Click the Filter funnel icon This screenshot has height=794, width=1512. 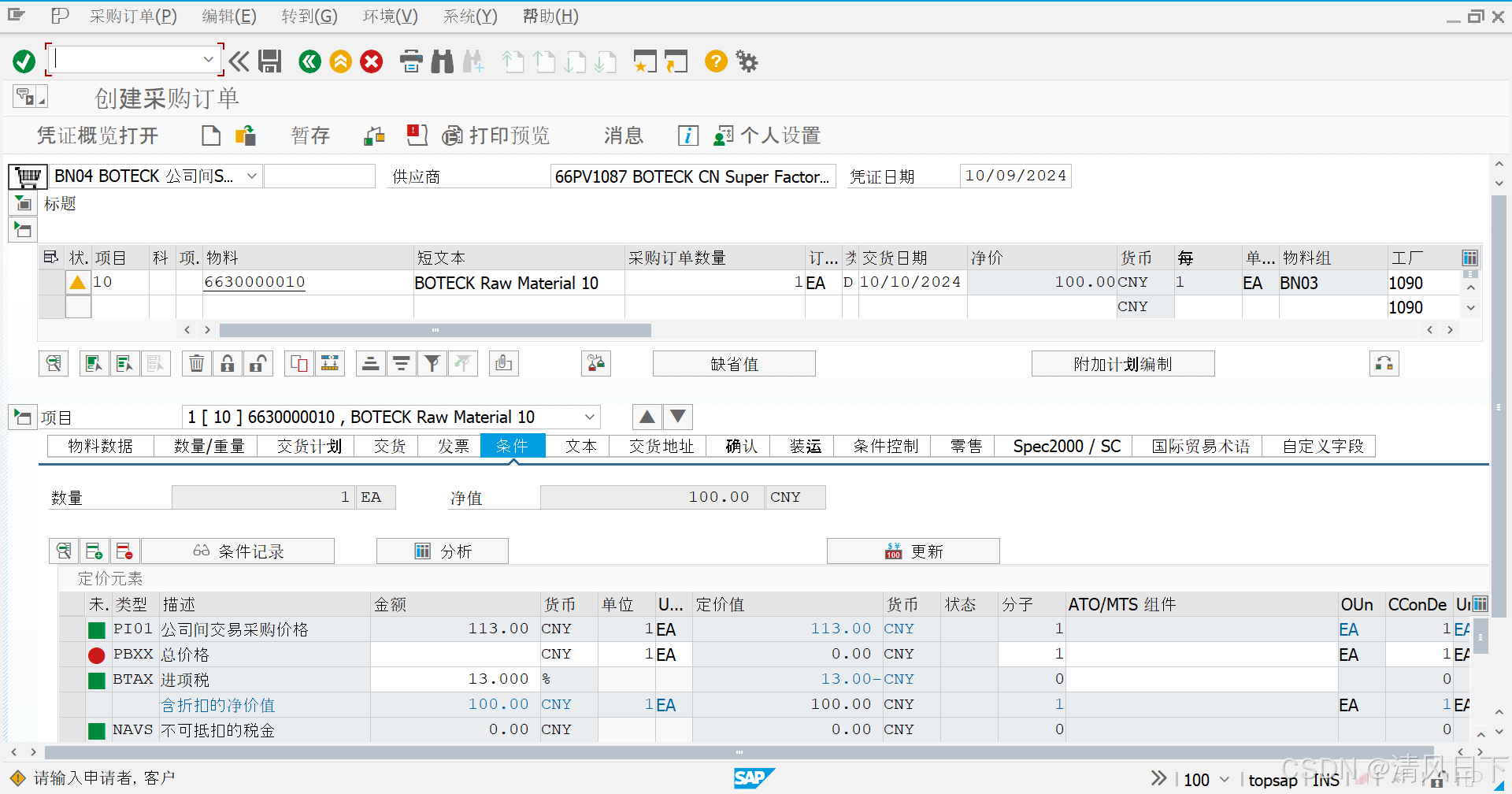(x=432, y=363)
